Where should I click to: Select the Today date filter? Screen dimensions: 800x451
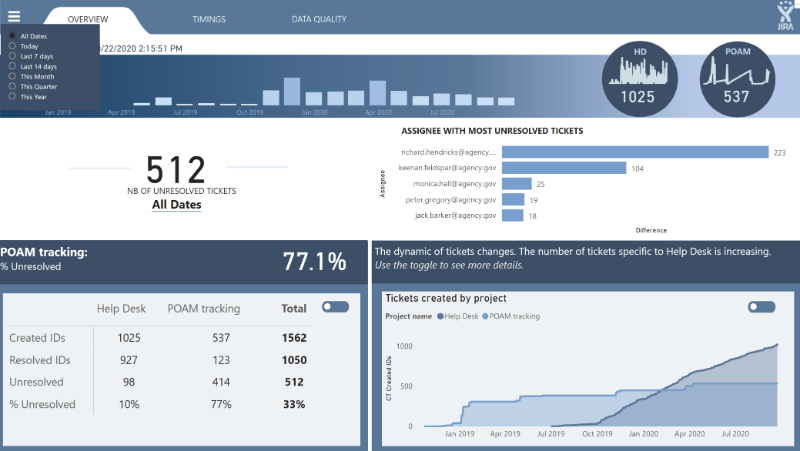[x=12, y=46]
